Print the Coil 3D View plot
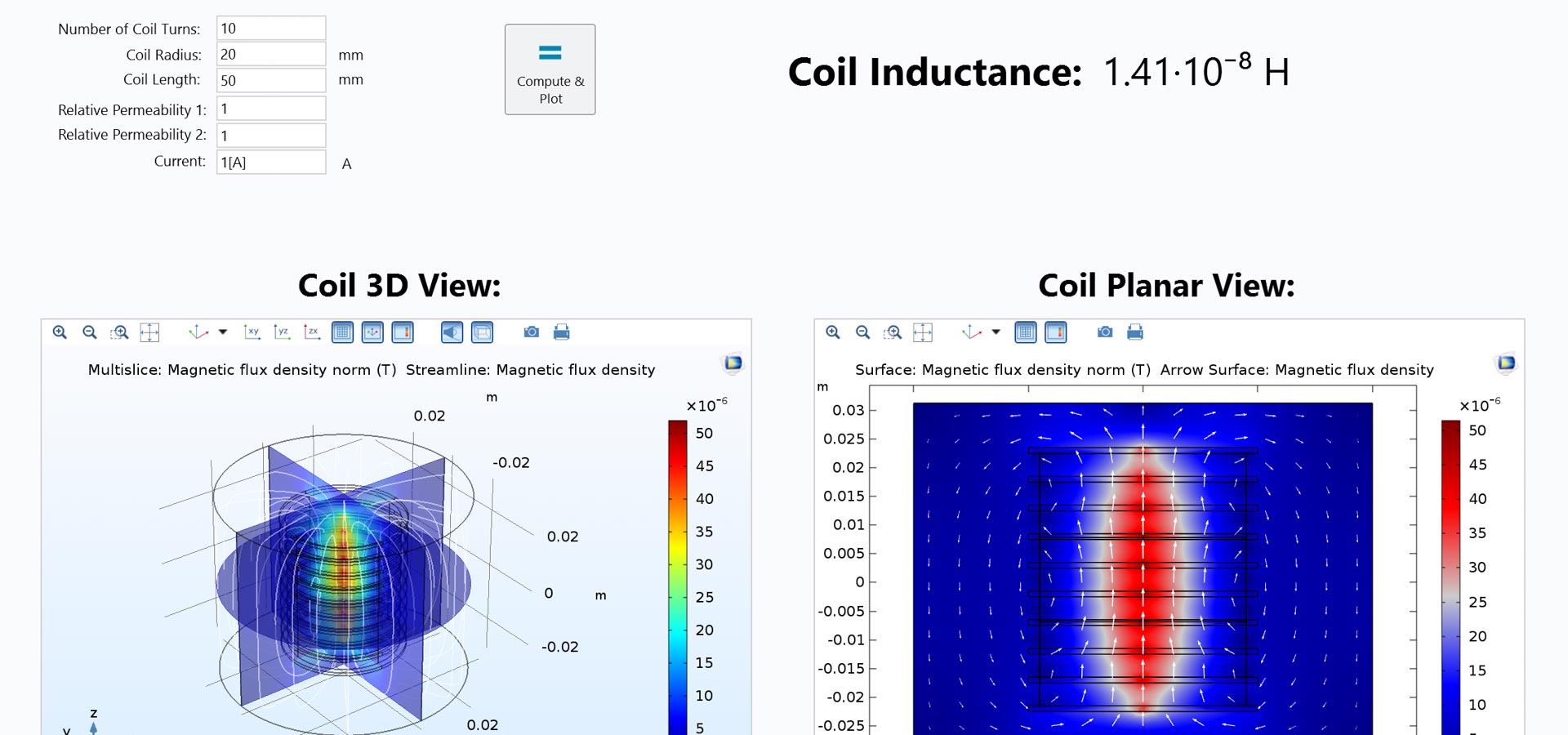 coord(562,332)
